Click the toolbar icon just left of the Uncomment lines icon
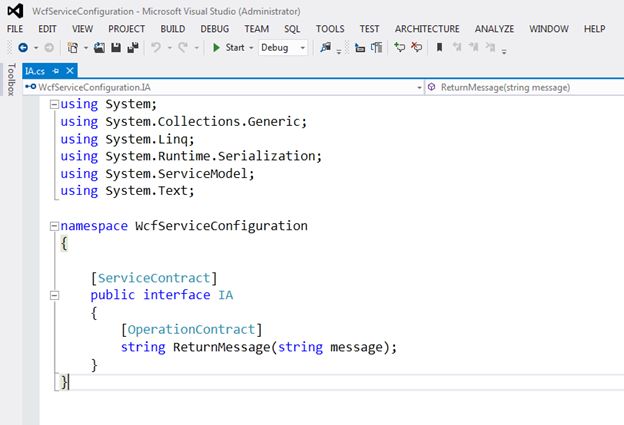This screenshot has width=624, height=425. (399, 48)
